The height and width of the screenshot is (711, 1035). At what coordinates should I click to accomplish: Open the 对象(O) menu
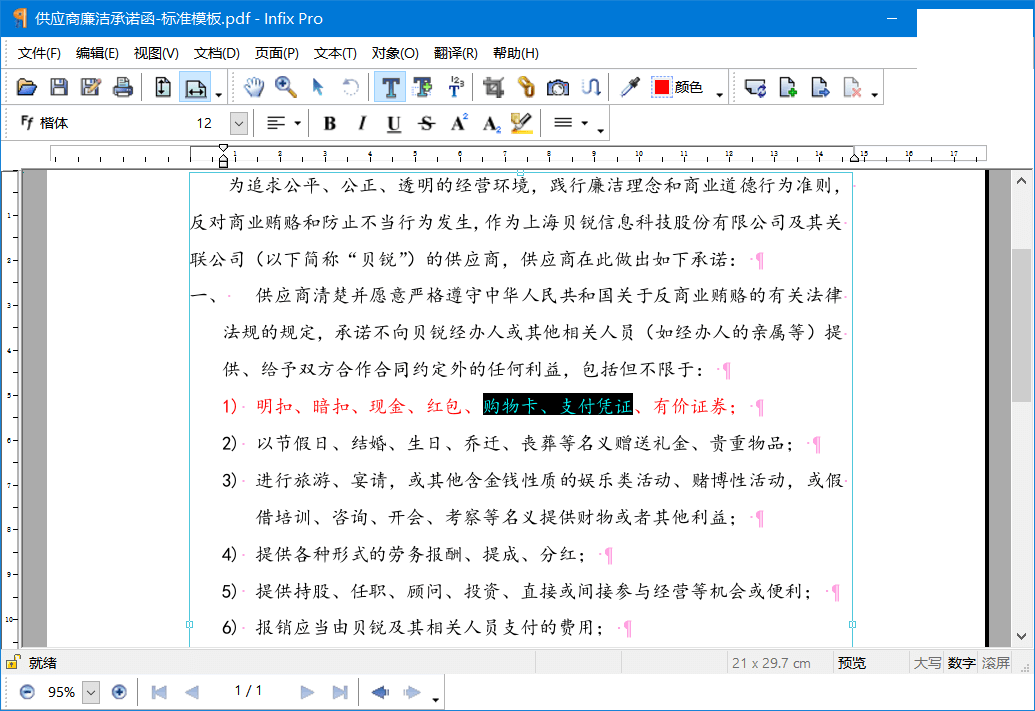coord(395,53)
